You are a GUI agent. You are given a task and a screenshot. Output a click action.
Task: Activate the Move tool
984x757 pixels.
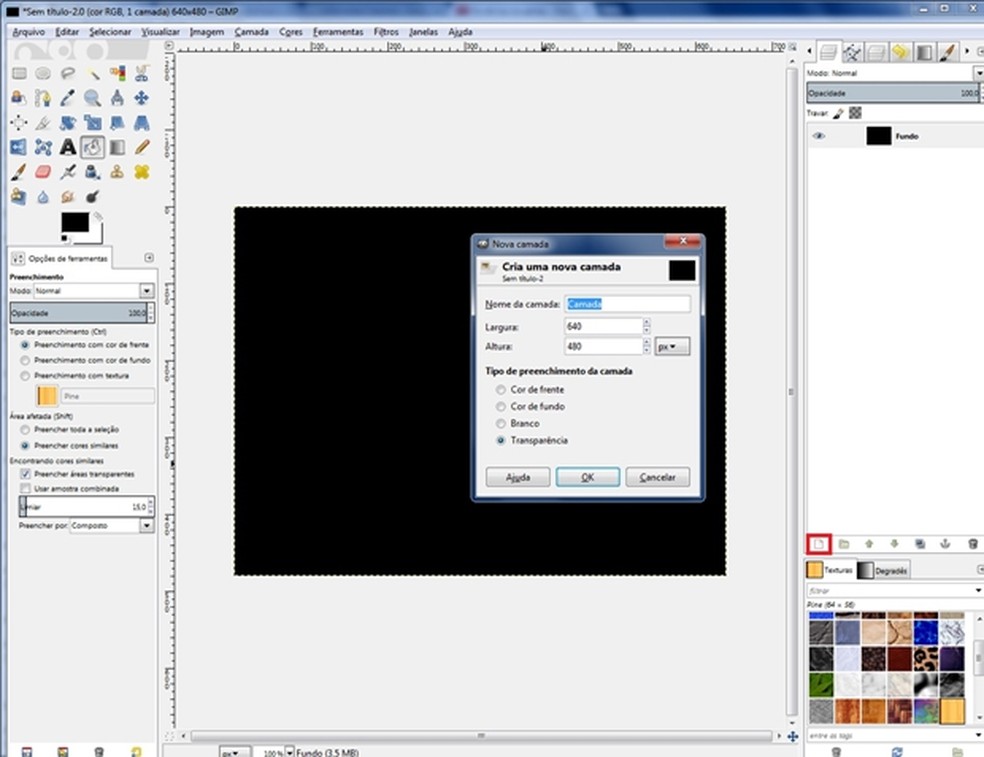point(141,98)
